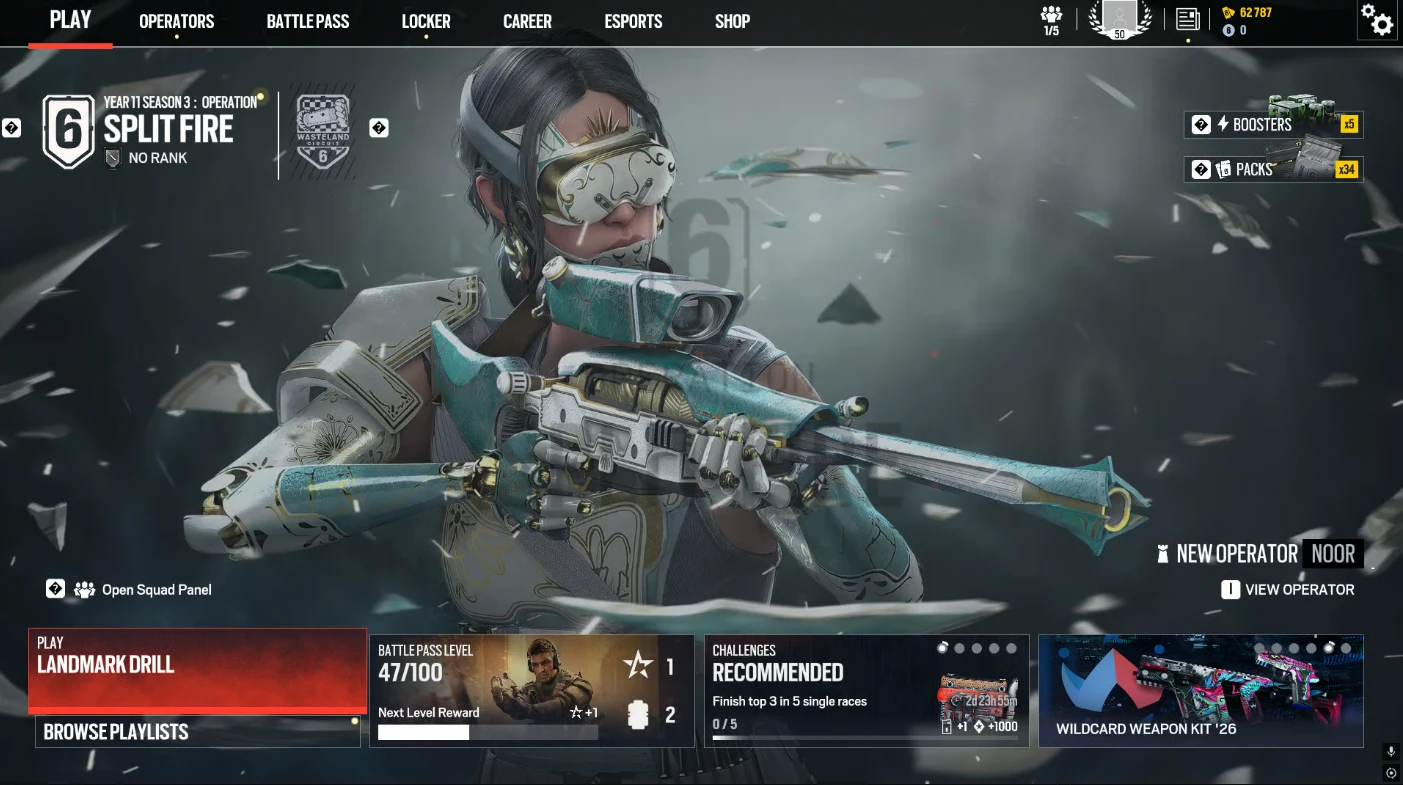Select second dot in Challenges carousel

[x=959, y=648]
